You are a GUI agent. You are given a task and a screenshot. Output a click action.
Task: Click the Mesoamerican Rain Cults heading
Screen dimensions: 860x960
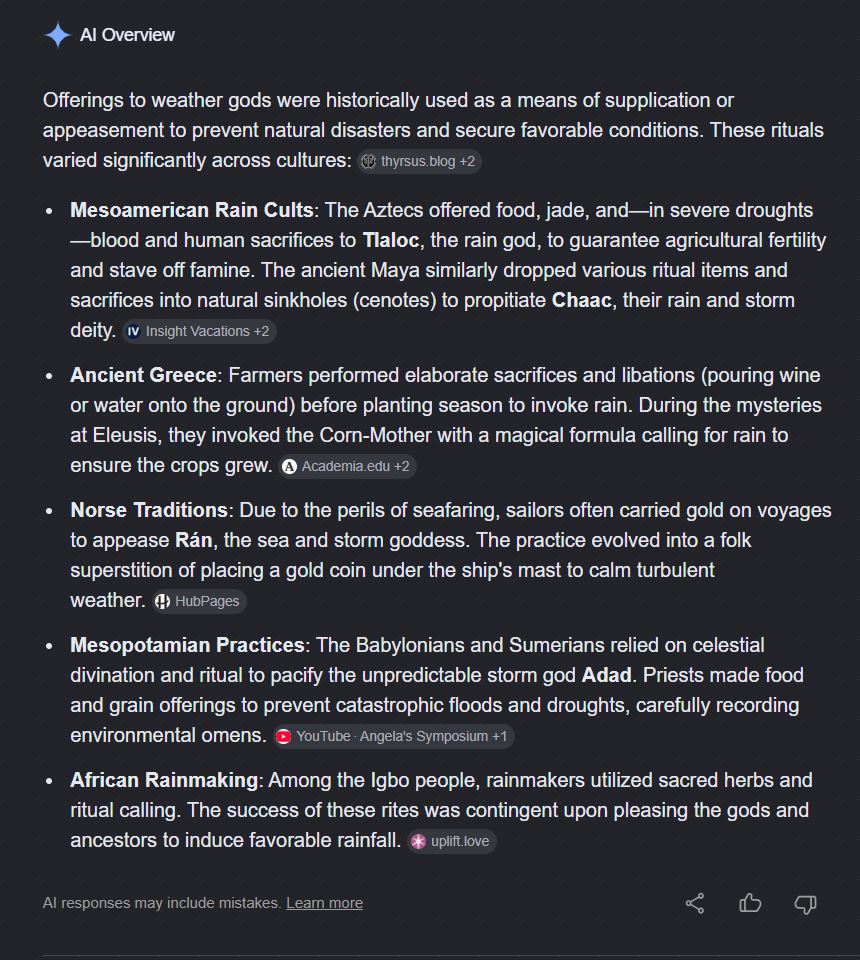coord(192,210)
